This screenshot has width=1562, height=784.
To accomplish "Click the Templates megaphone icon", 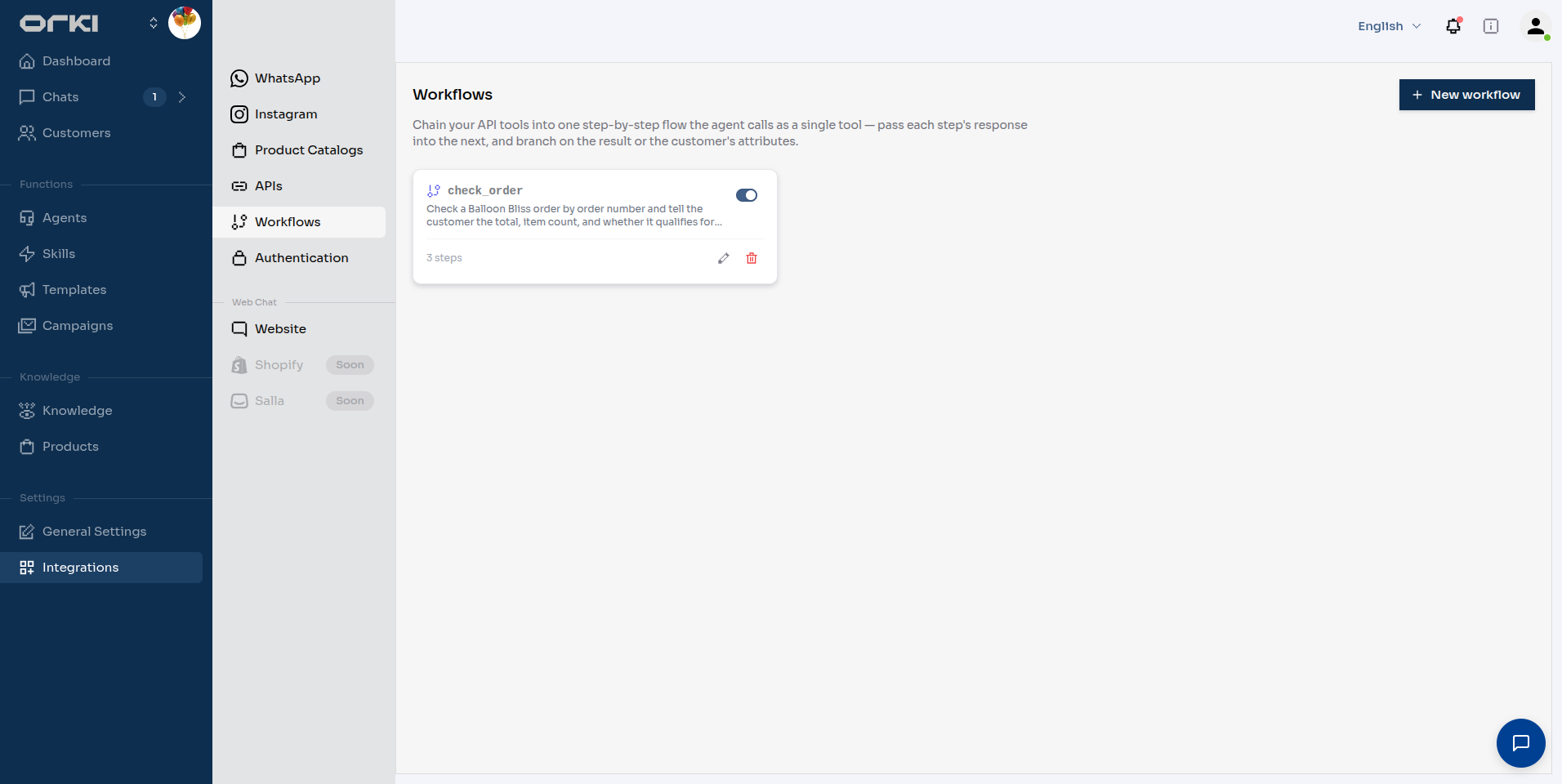I will 27,290.
